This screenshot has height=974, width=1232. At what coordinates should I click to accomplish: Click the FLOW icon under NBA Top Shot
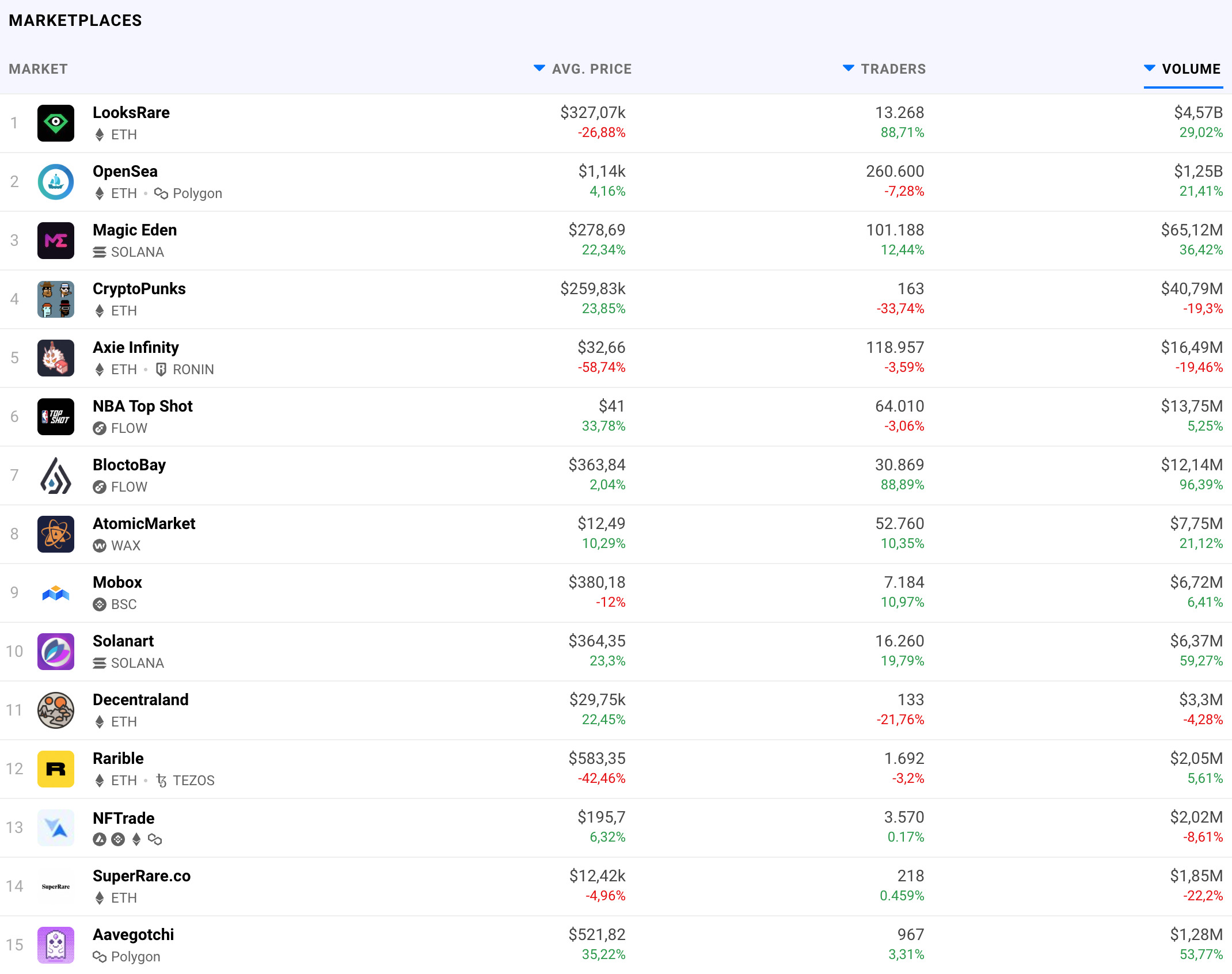[x=100, y=428]
